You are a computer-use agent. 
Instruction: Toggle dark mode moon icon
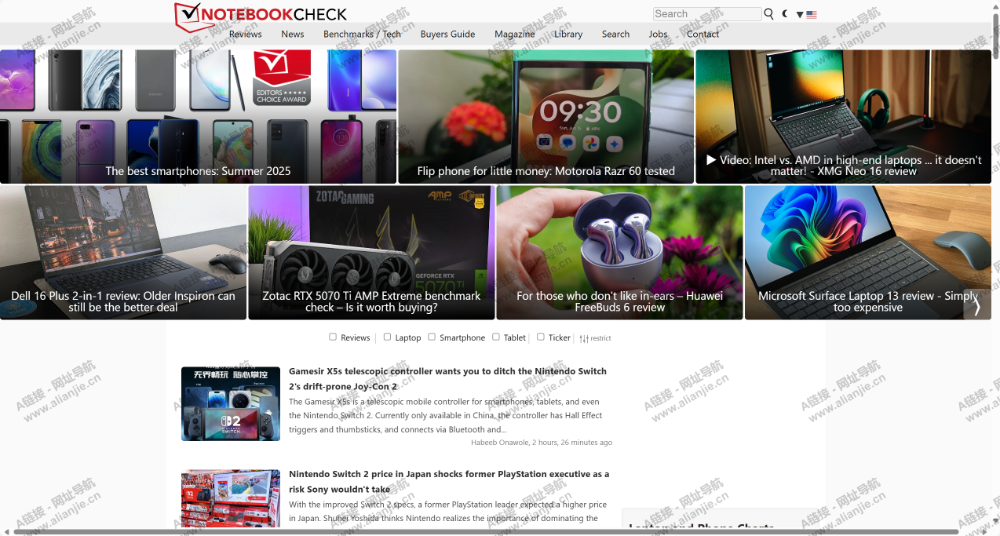(785, 13)
